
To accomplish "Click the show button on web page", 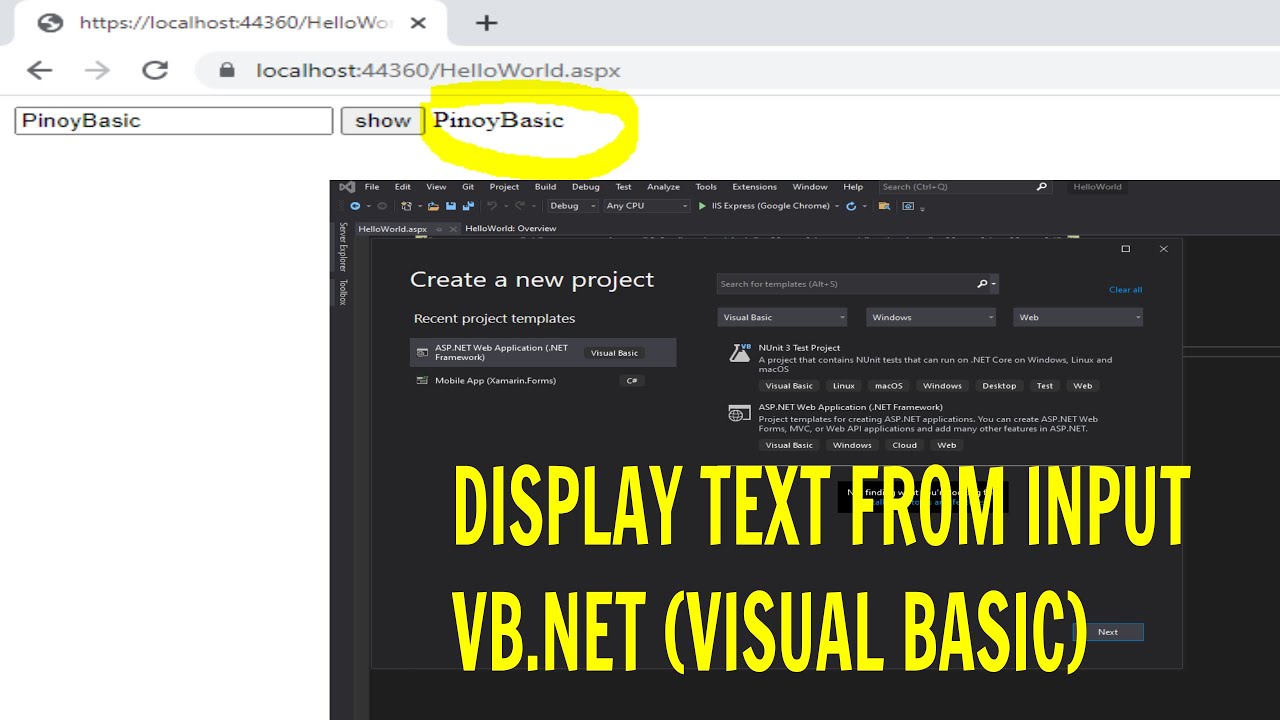I will [x=383, y=121].
